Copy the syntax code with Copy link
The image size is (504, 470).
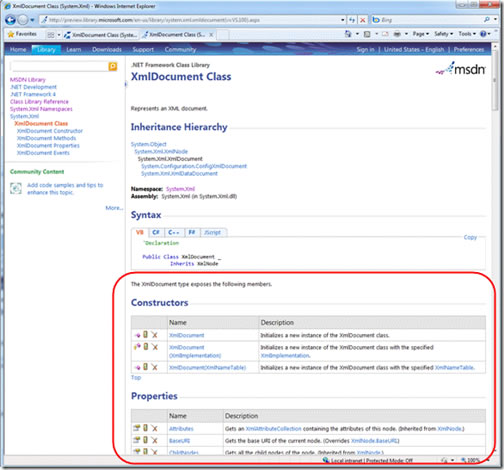tap(470, 237)
